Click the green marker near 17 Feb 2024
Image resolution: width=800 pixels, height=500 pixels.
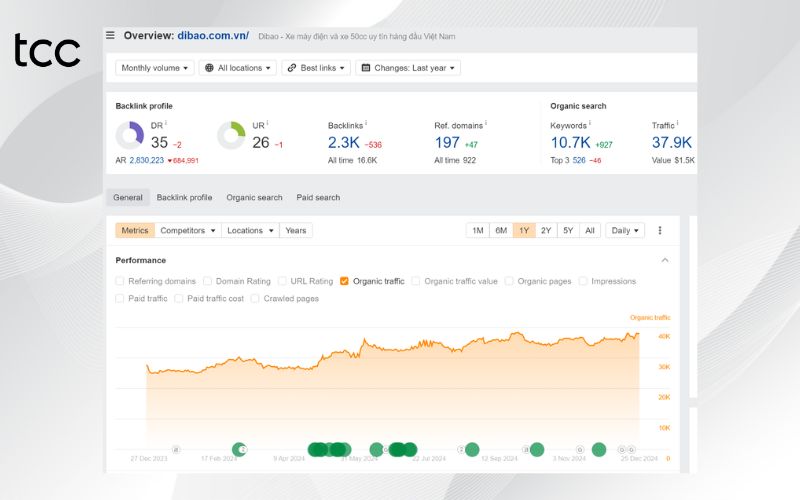click(239, 449)
